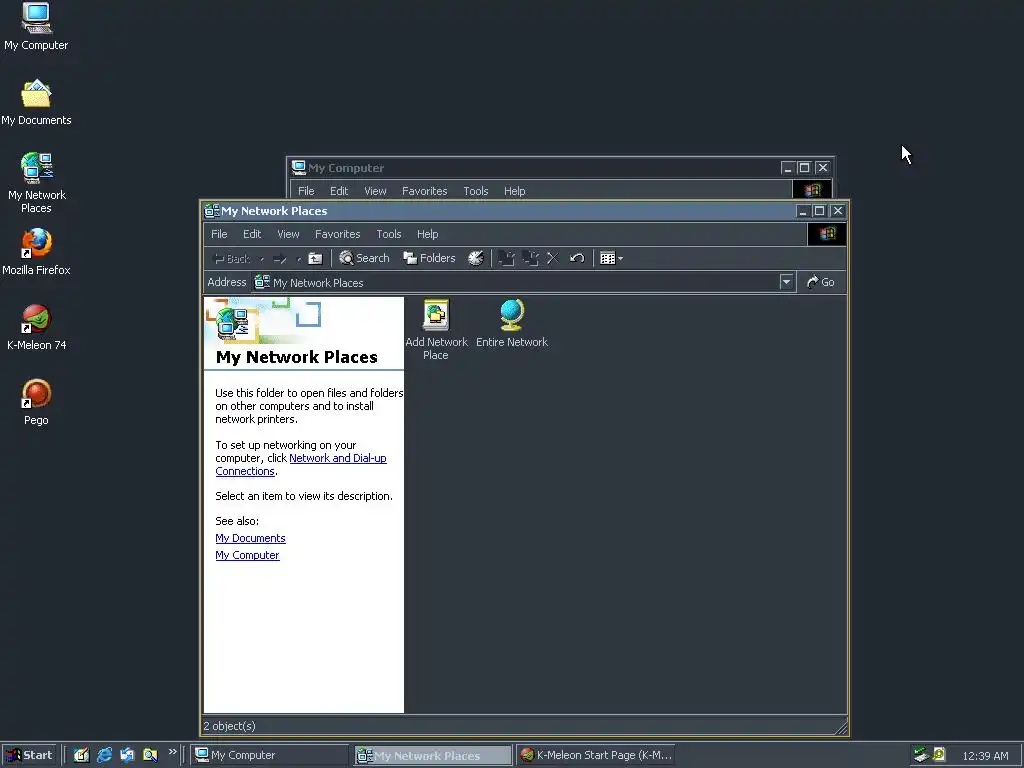The image size is (1024, 768).
Task: Click Show Desktop quick launch icon
Action: 82,755
